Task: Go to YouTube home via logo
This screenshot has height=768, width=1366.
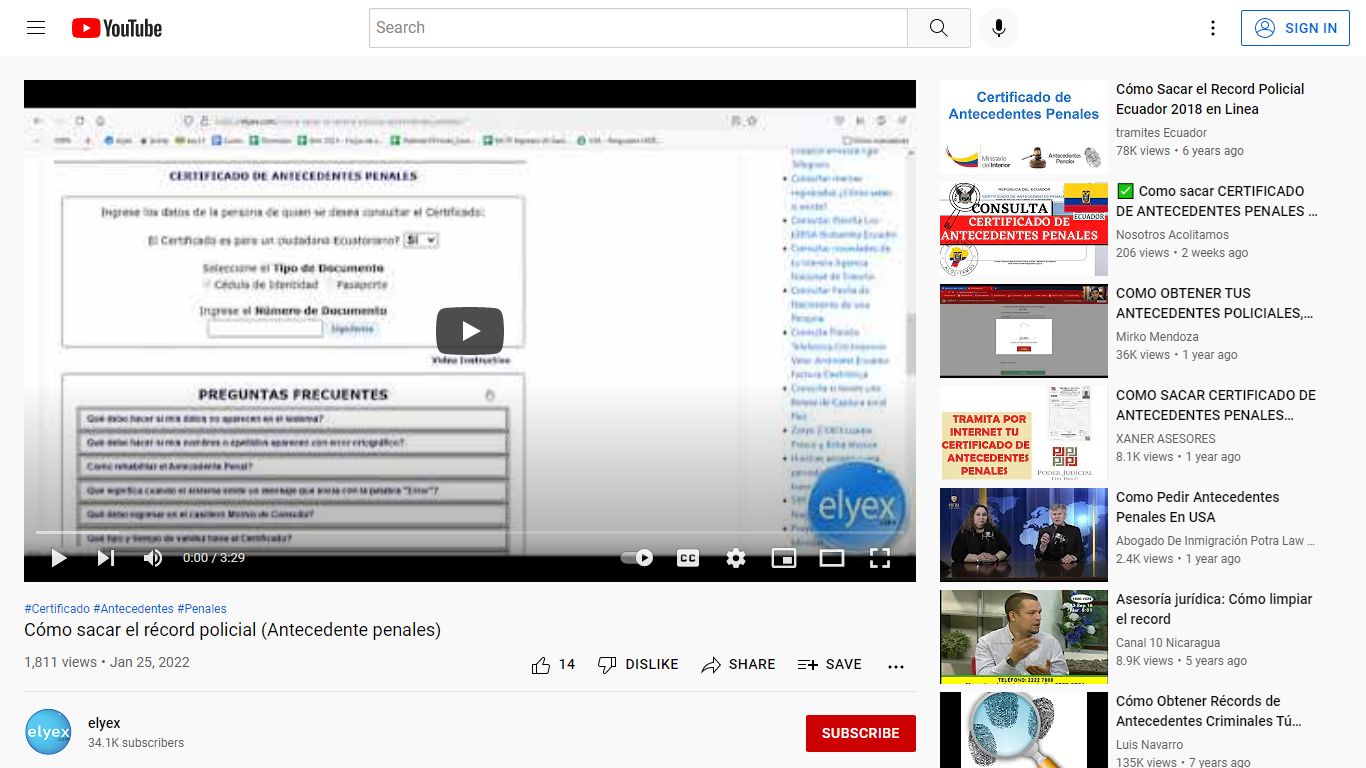Action: (117, 28)
